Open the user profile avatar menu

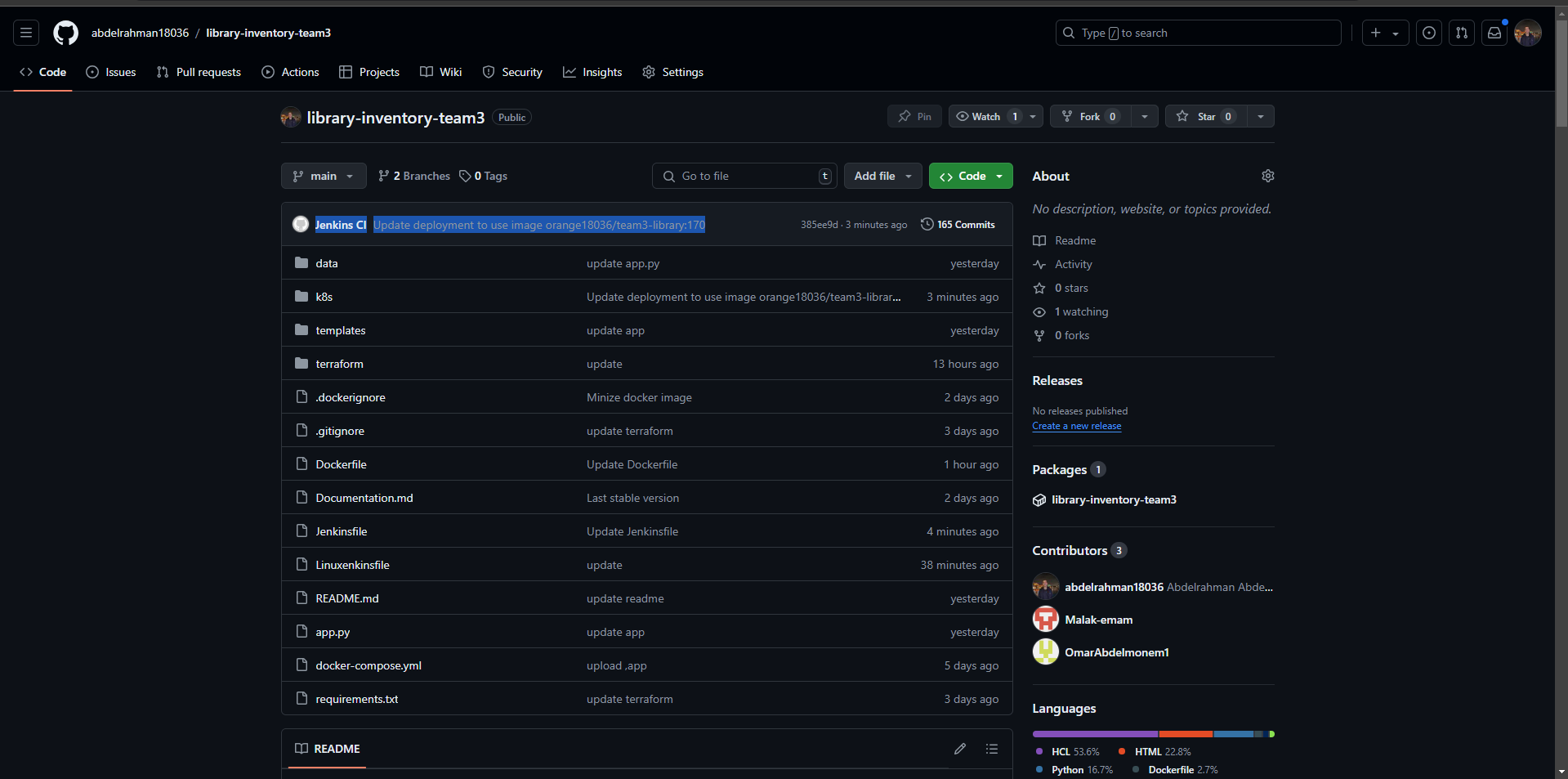1528,33
